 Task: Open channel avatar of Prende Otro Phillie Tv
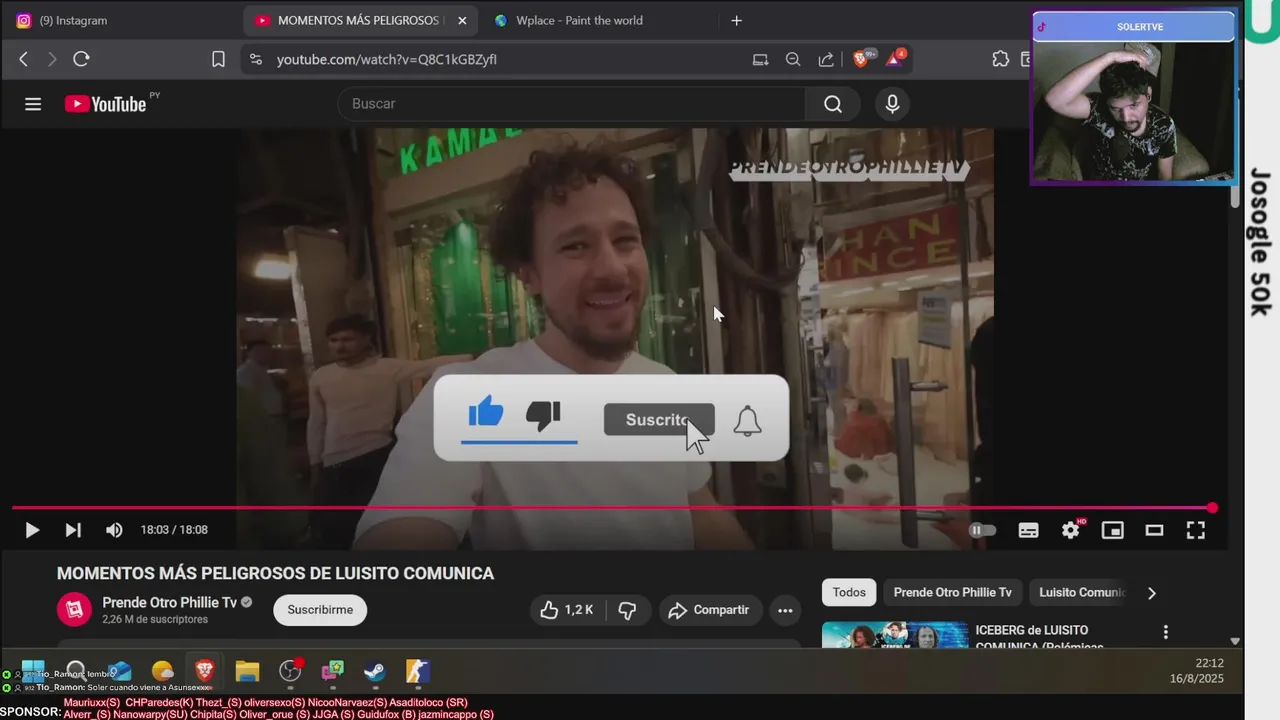[x=74, y=609]
